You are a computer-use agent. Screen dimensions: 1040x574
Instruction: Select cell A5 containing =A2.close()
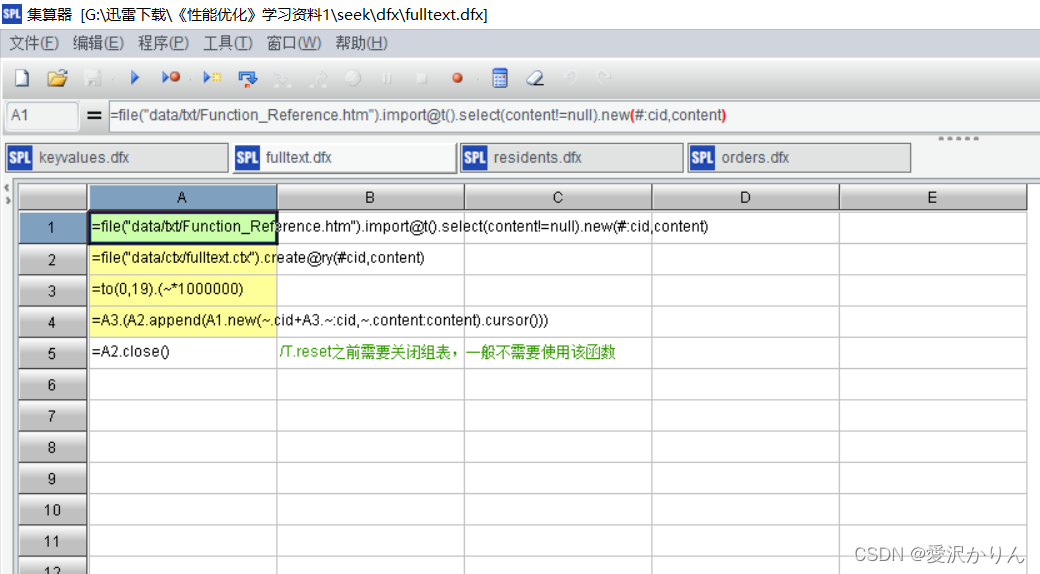pyautogui.click(x=182, y=352)
